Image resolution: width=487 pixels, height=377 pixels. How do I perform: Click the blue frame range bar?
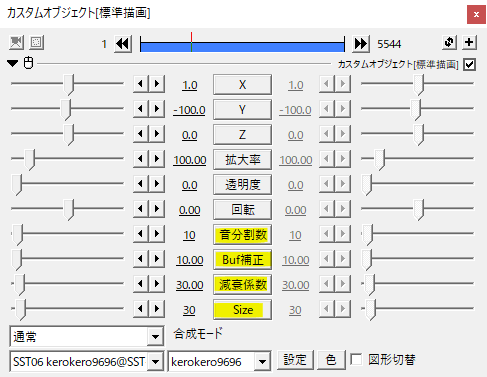(242, 47)
